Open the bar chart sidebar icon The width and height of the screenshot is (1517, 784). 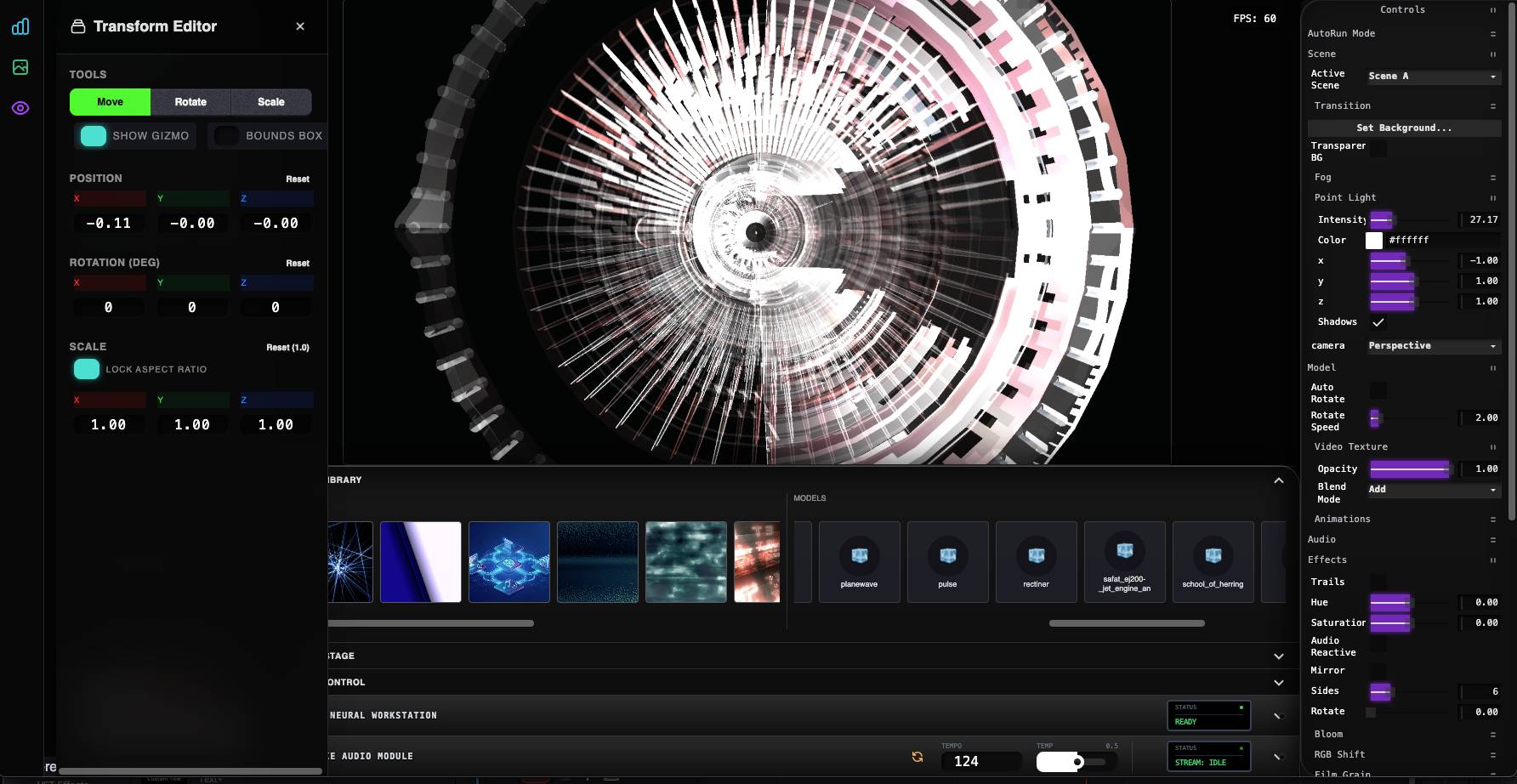(x=20, y=26)
